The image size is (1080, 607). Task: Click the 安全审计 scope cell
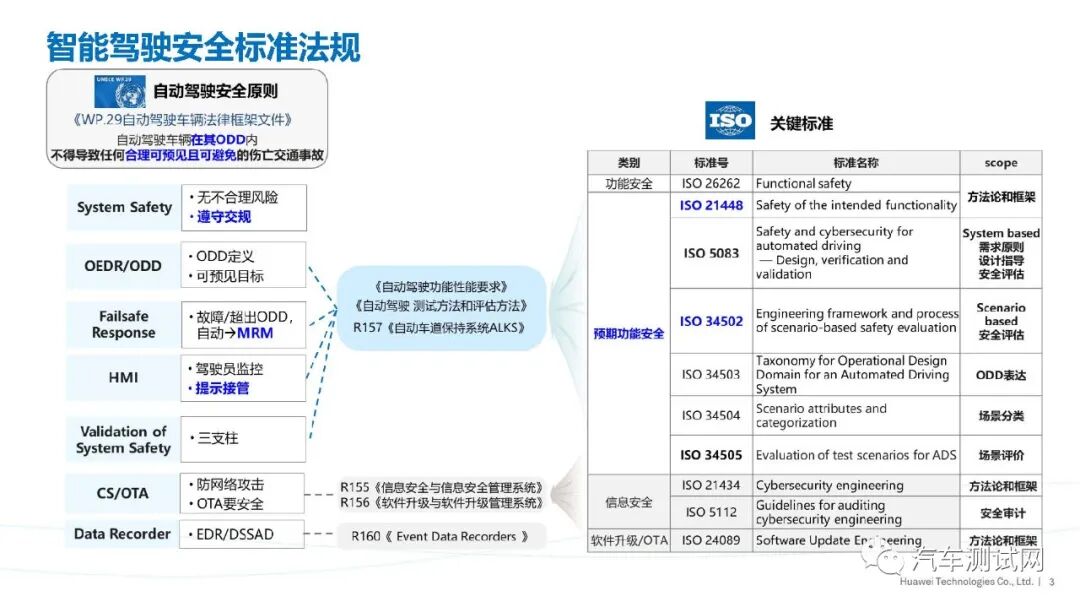click(x=1001, y=513)
